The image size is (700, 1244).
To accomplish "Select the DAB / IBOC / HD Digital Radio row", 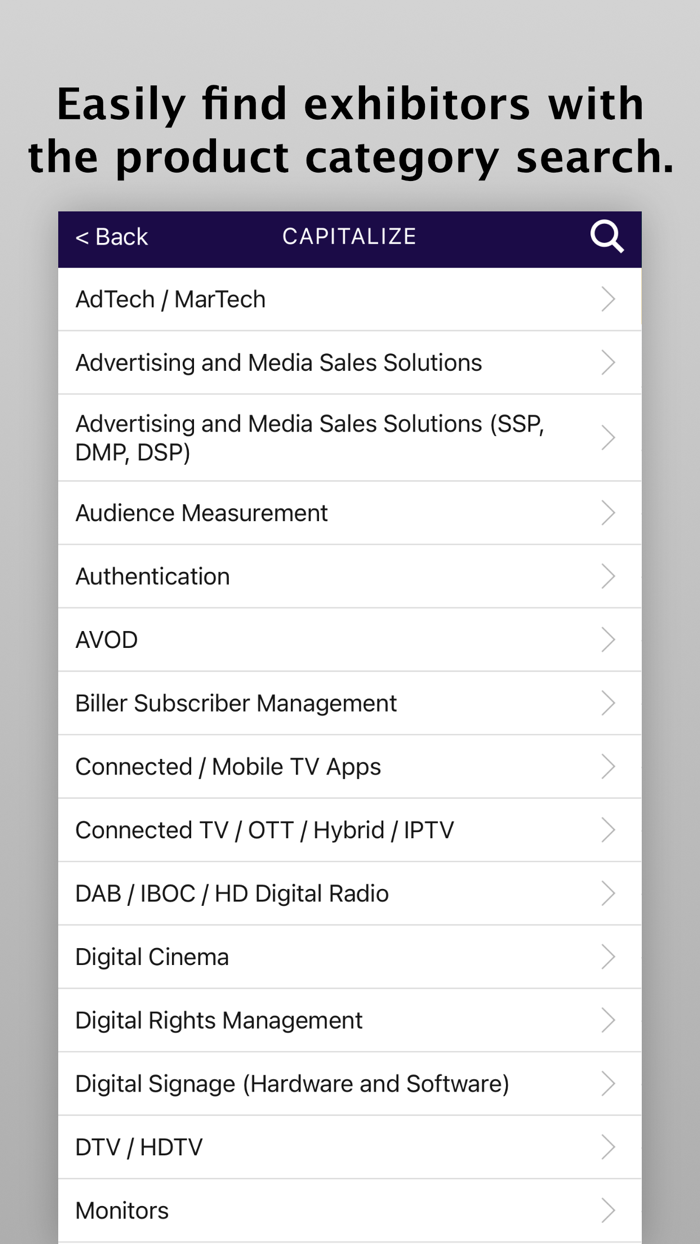I will [x=350, y=893].
